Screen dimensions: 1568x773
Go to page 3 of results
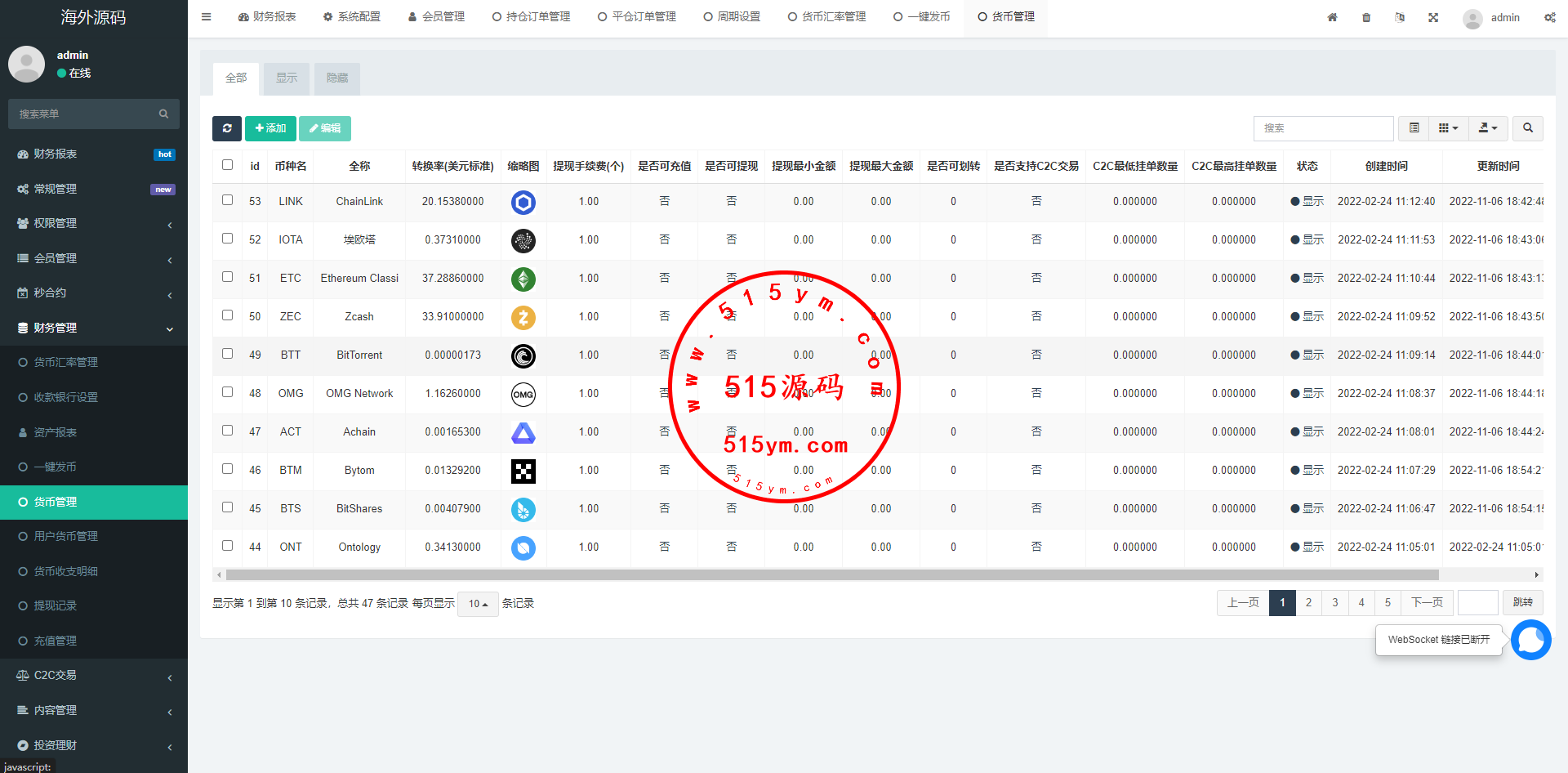(x=1335, y=603)
